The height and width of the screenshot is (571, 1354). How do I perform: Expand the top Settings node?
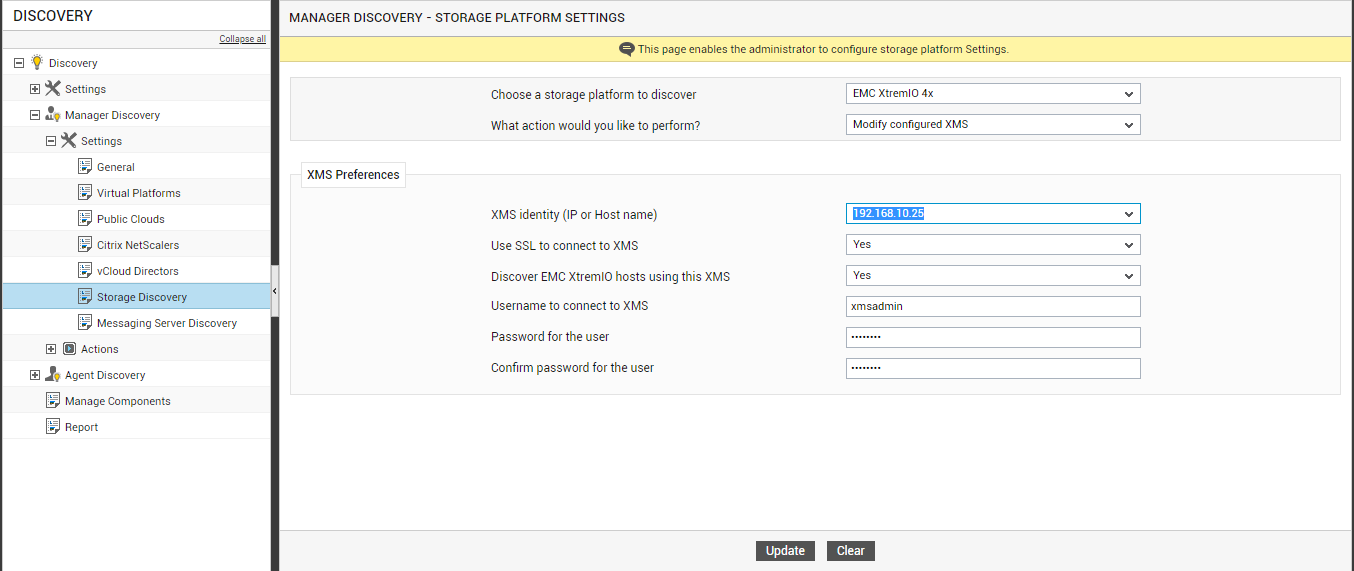tap(35, 89)
